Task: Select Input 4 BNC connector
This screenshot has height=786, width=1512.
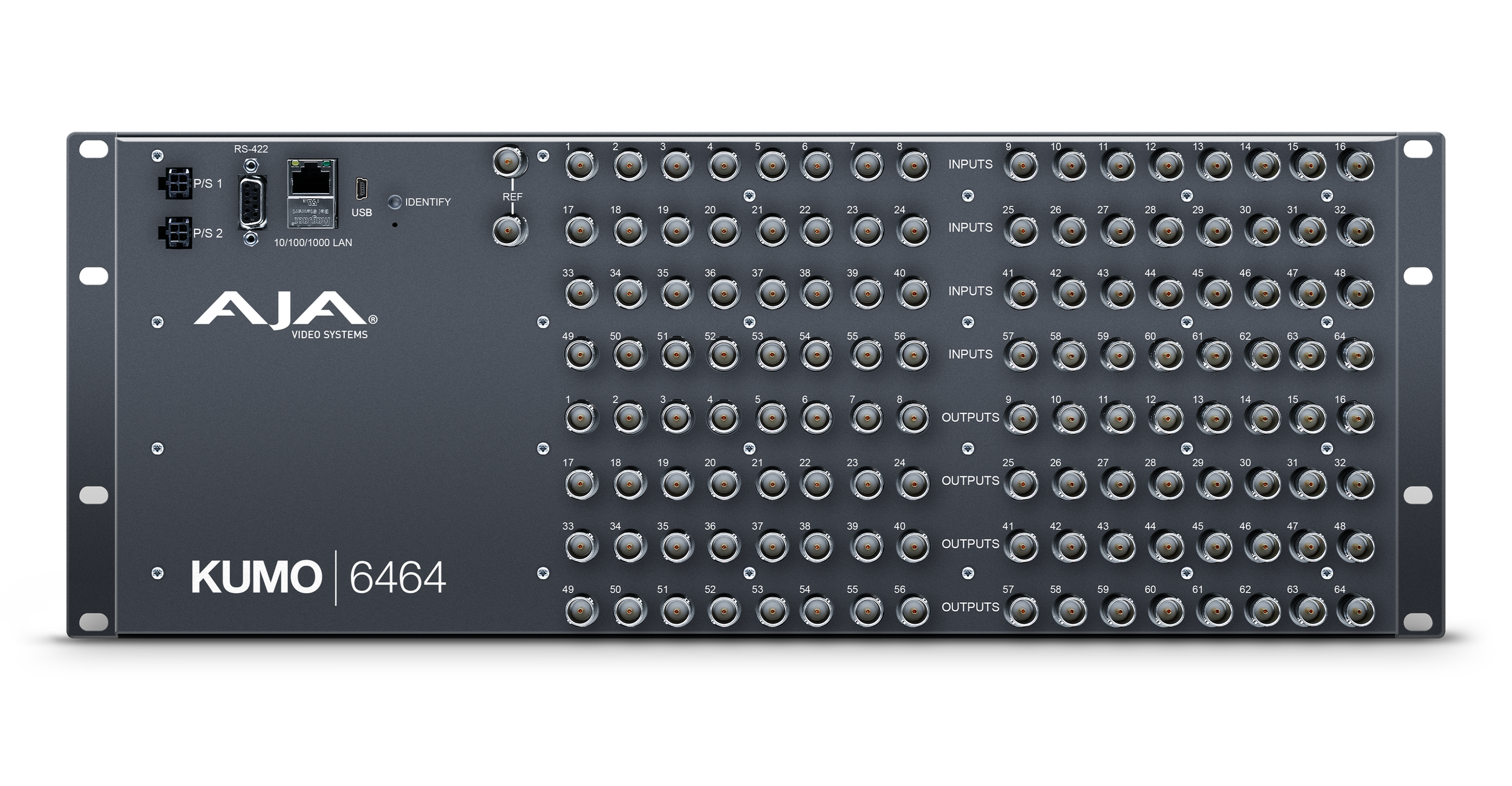Action: pos(724,165)
